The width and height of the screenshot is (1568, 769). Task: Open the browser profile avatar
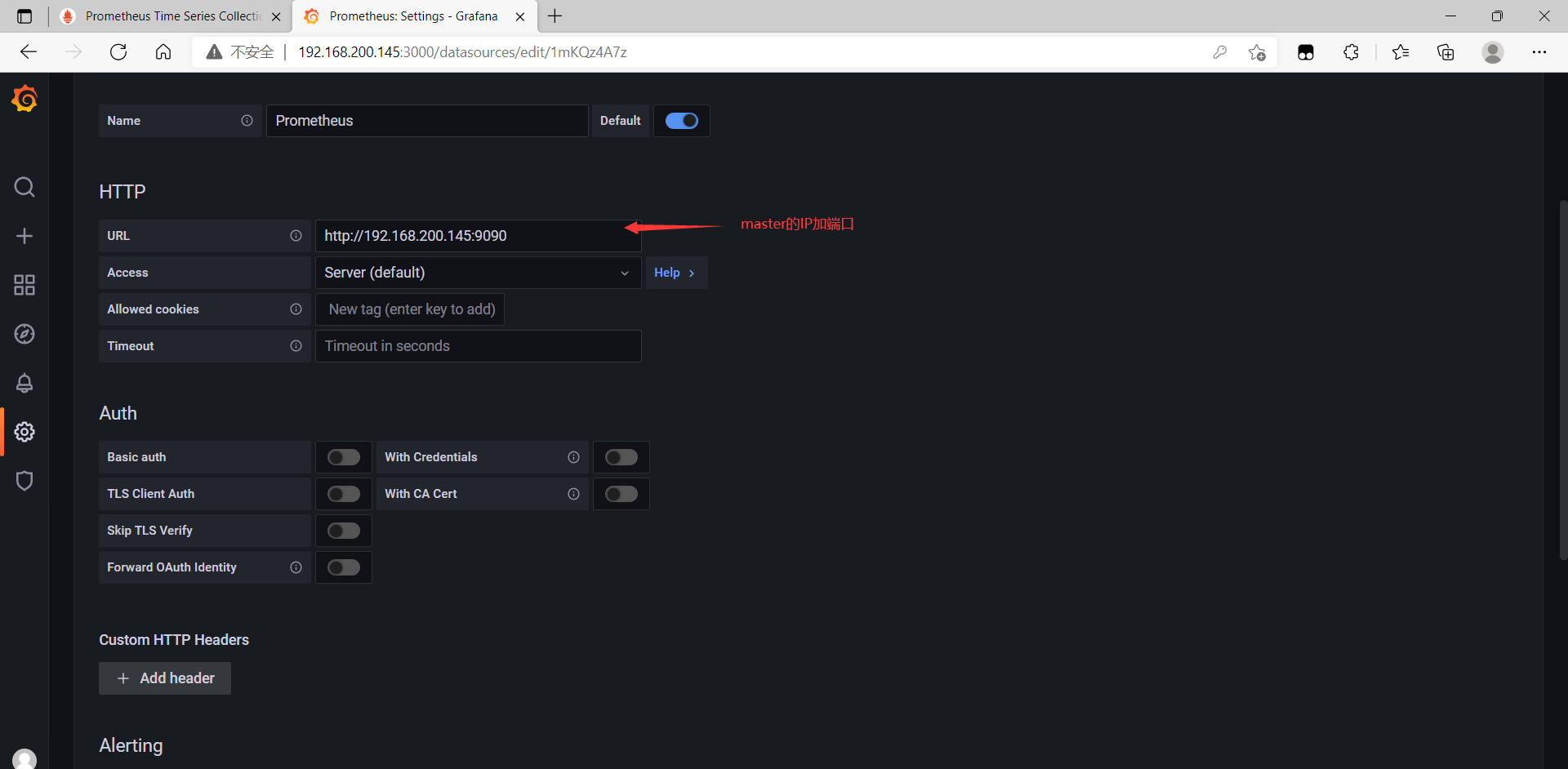[x=1493, y=52]
